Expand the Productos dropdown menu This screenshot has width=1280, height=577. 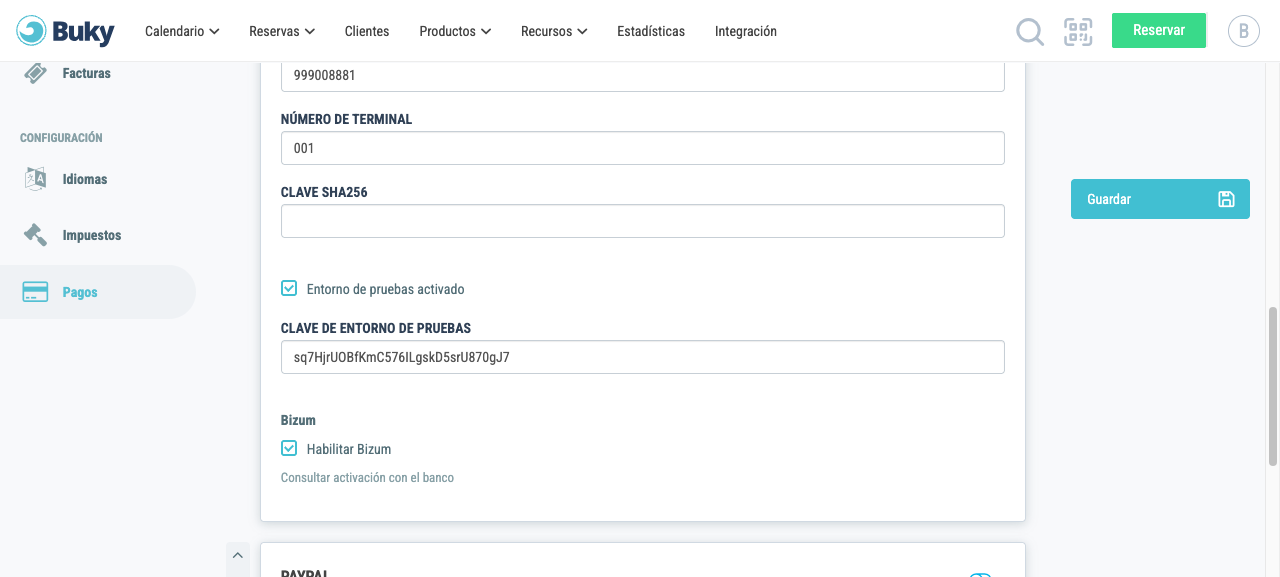[x=455, y=31]
